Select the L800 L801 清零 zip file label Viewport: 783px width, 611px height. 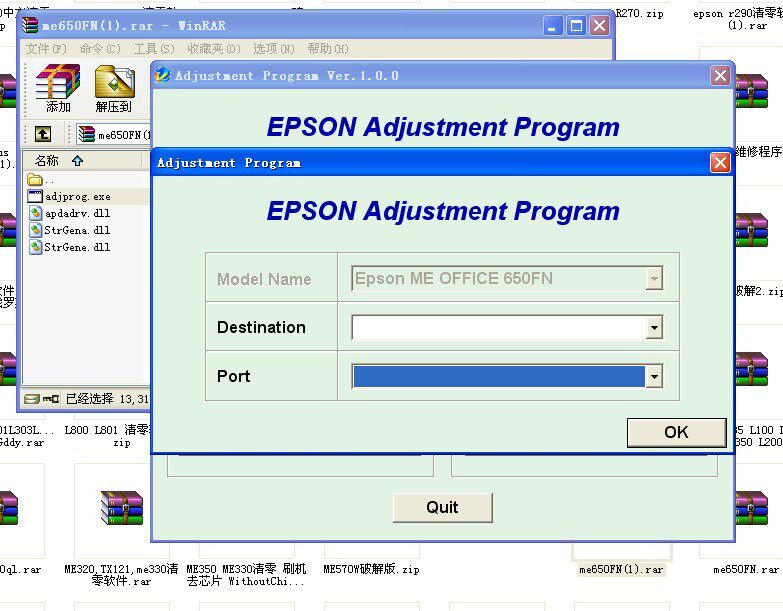[107, 436]
